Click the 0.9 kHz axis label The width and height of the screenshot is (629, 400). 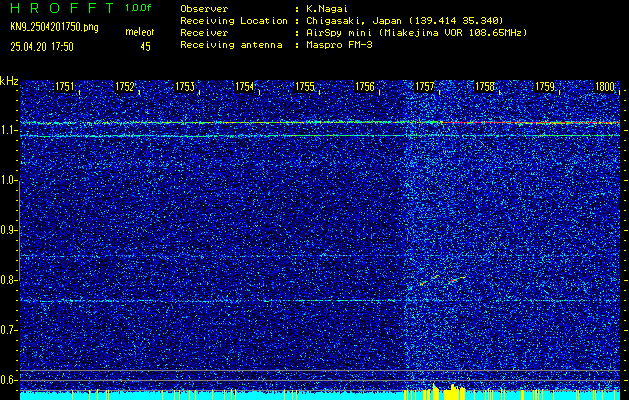tap(8, 230)
